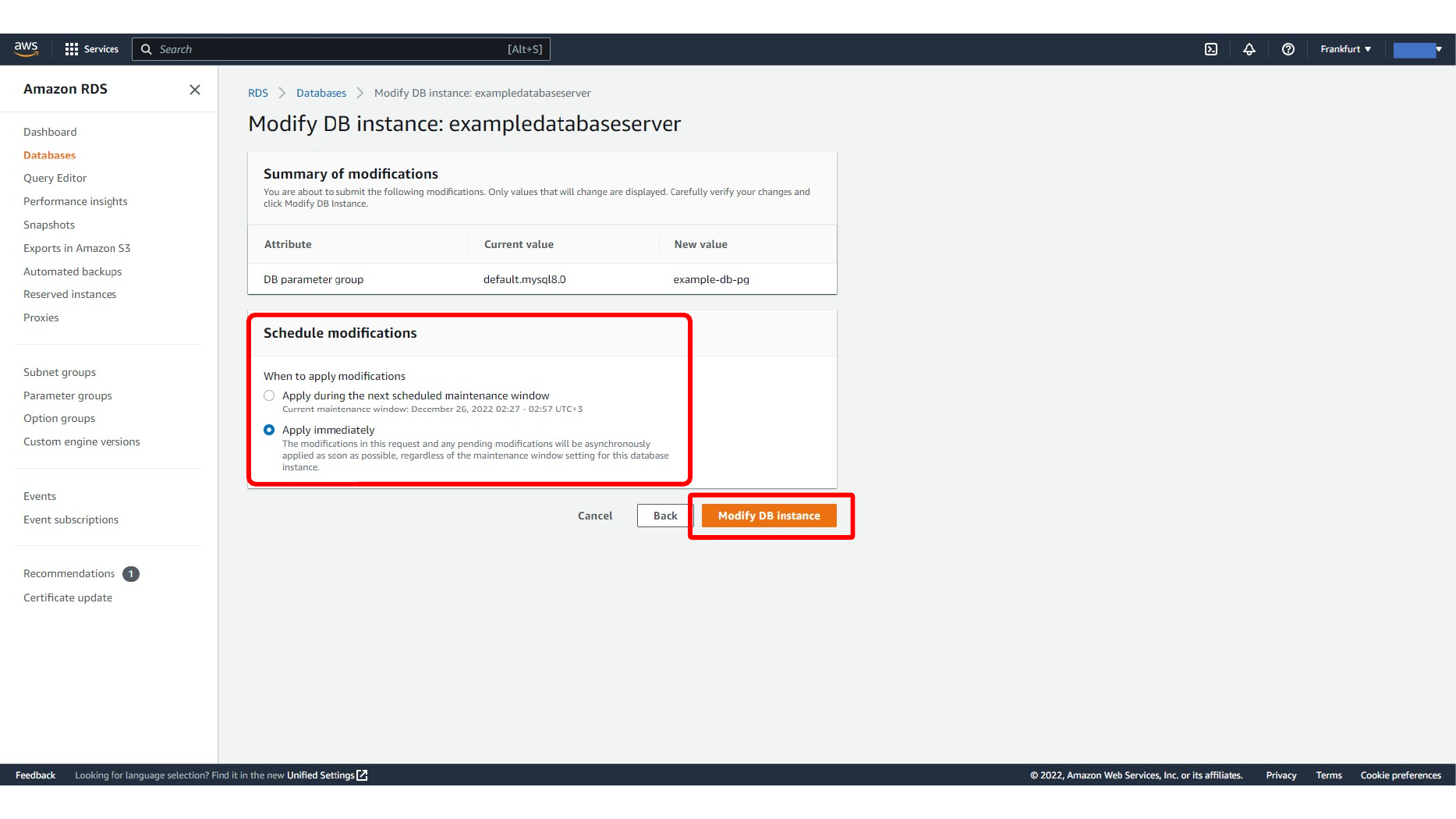Open Databases in sidebar
The image size is (1456, 819).
click(49, 155)
